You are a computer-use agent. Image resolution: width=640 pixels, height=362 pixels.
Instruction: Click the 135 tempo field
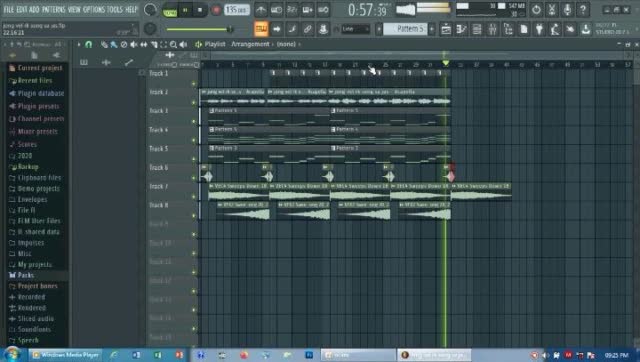point(237,9)
